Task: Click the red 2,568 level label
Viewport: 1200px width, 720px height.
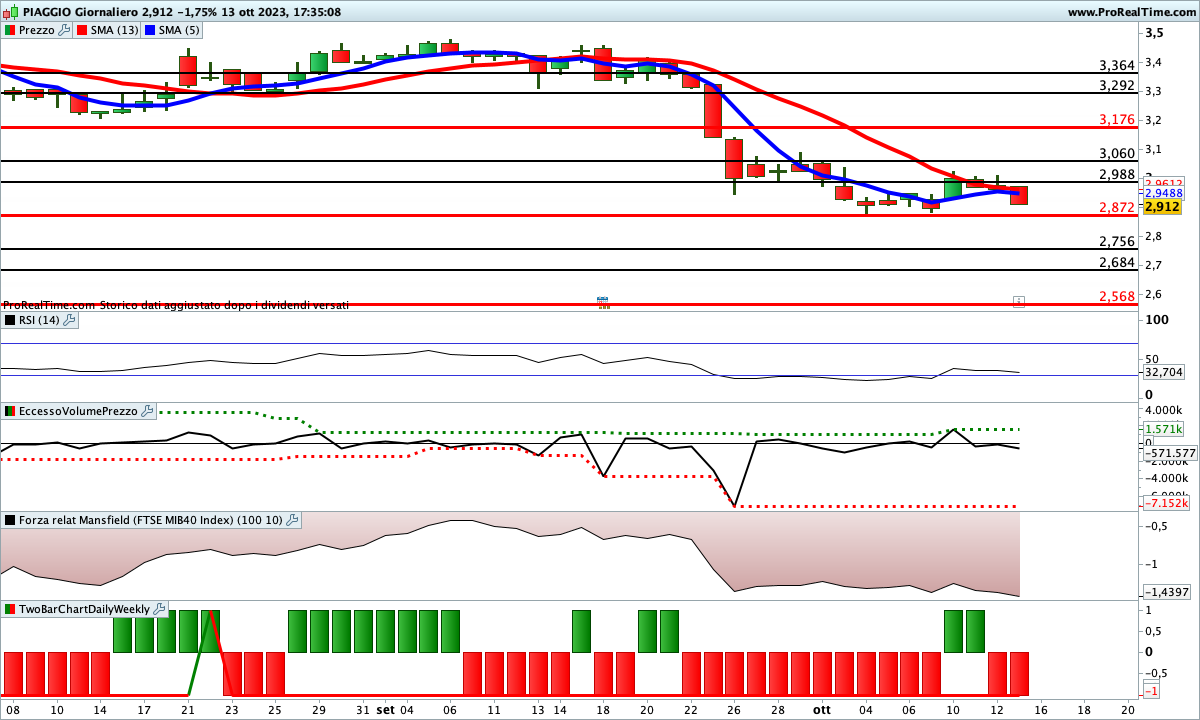Action: pos(1117,297)
